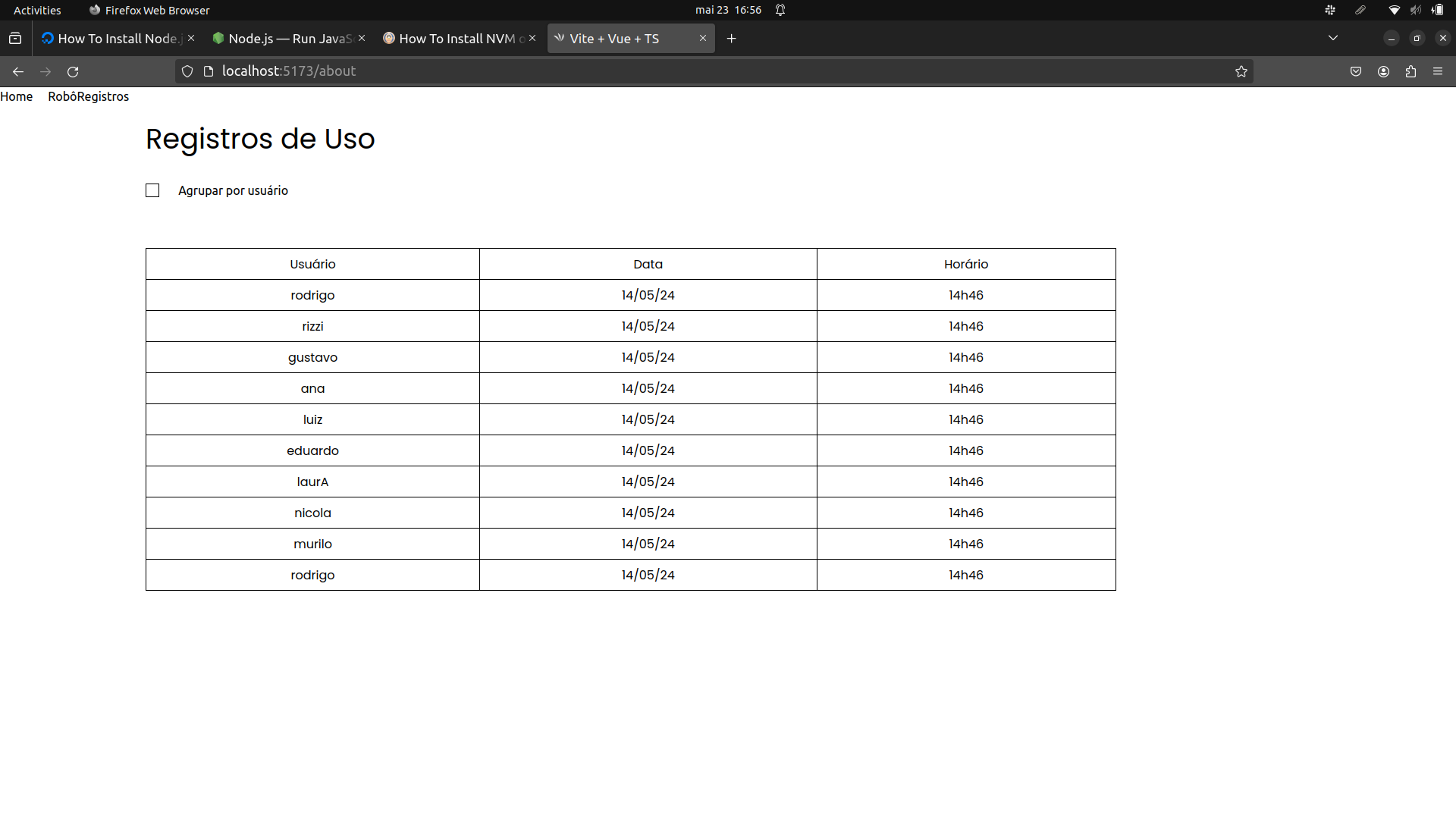Open the Activities overview
1456x819 pixels.
click(x=37, y=10)
